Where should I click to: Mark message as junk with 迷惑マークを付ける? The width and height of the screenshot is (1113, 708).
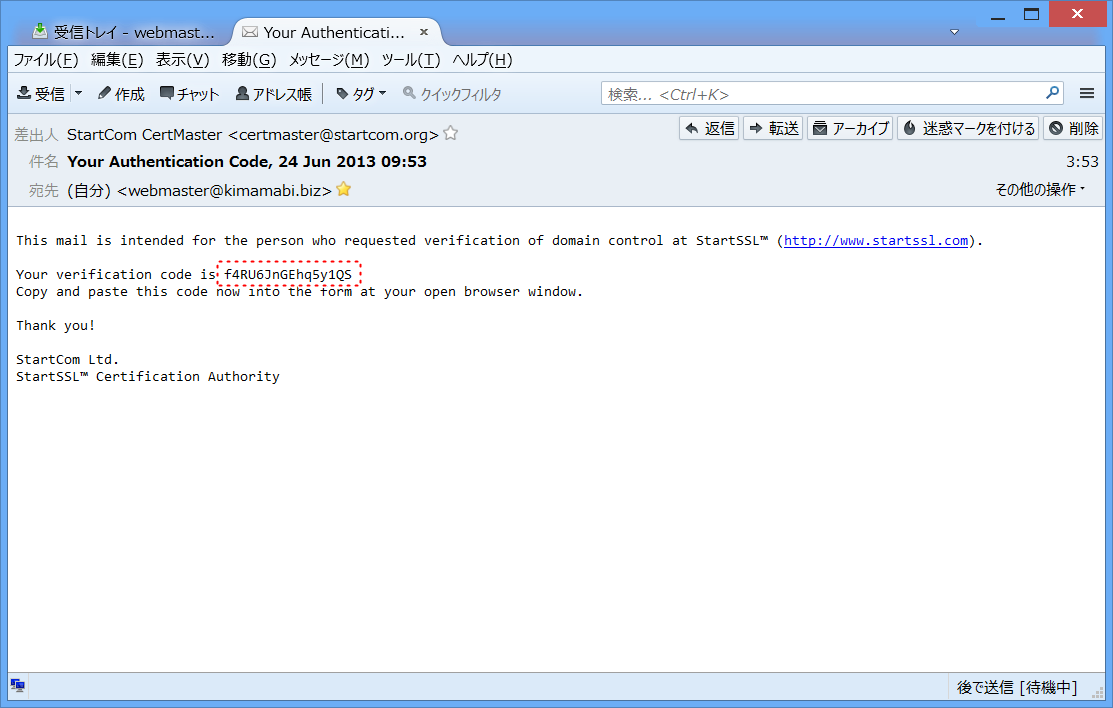(967, 128)
